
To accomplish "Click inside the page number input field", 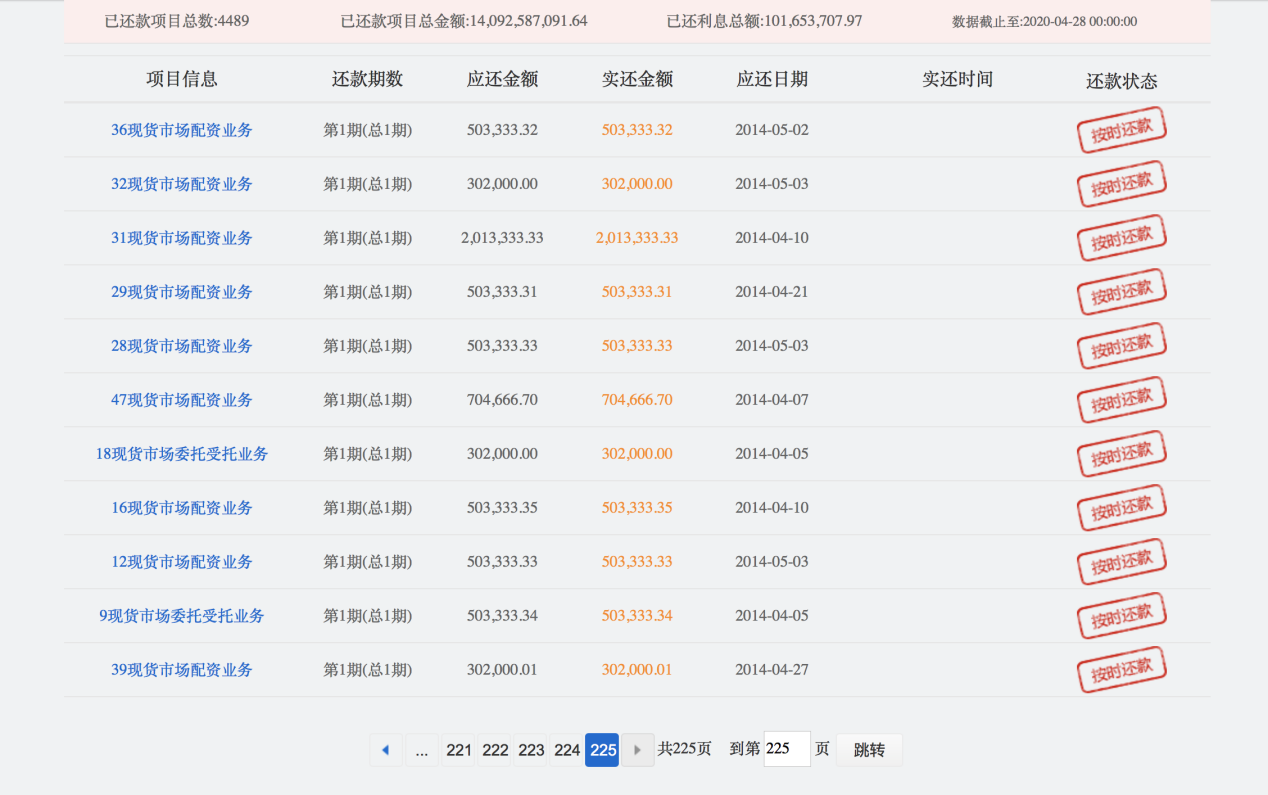I will tap(786, 749).
